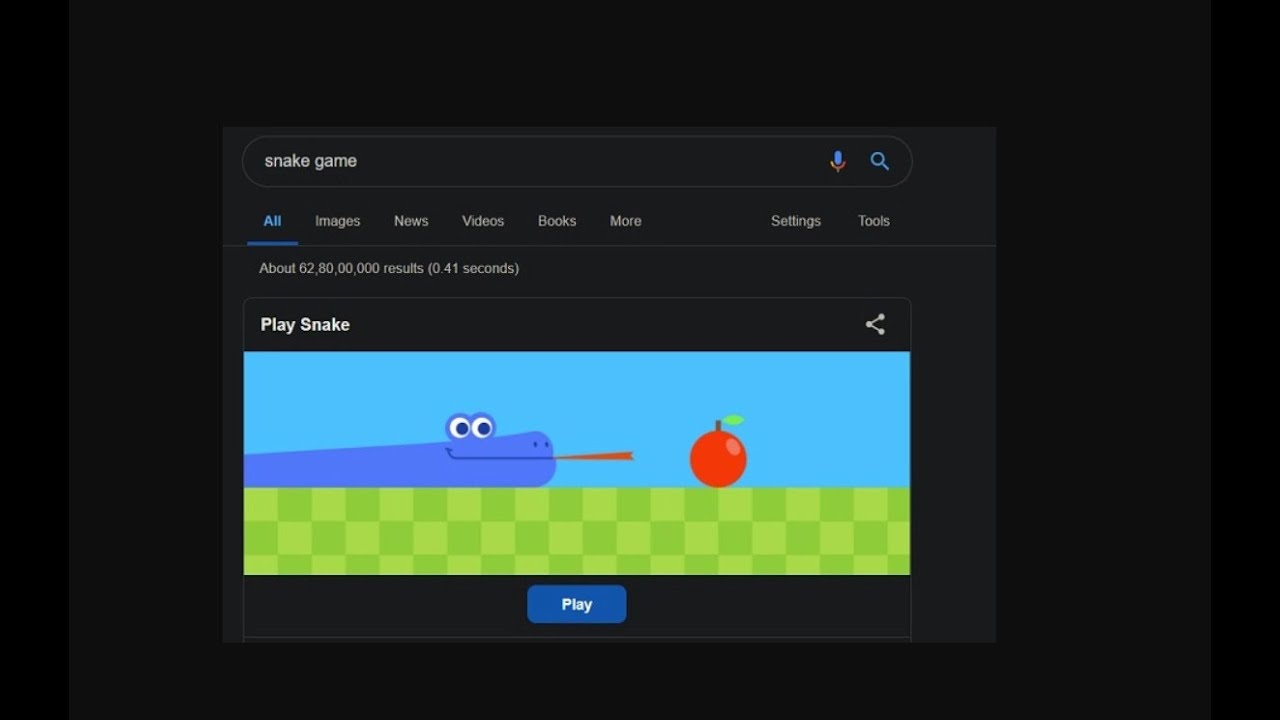The image size is (1280, 720).
Task: Click the microphone voice search icon
Action: click(x=838, y=161)
